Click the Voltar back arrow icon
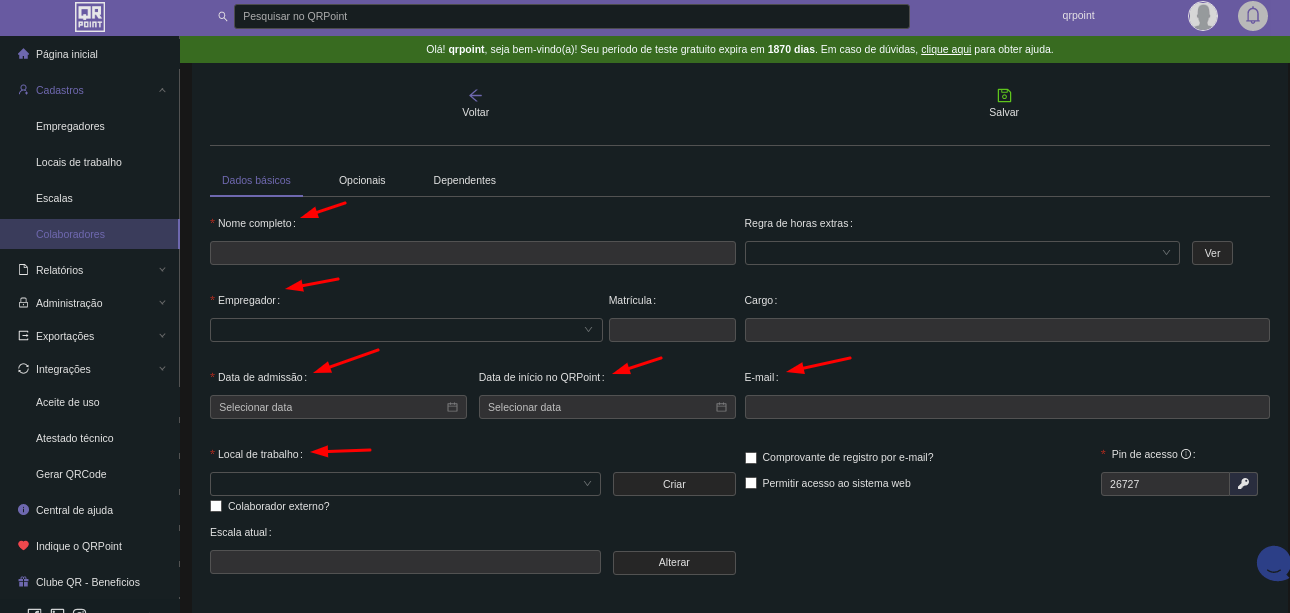The image size is (1290, 613). [x=475, y=95]
